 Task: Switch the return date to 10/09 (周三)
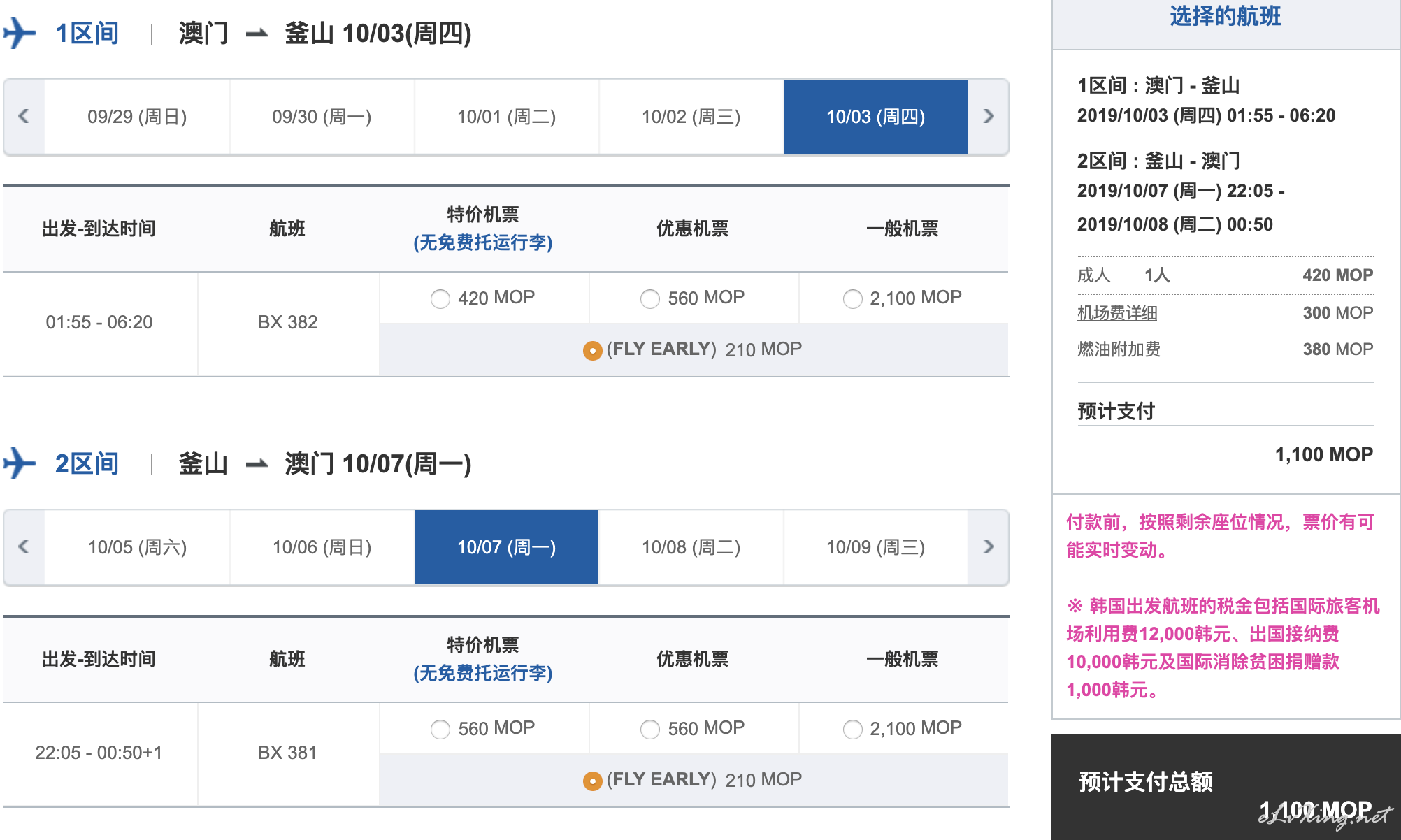tap(876, 547)
